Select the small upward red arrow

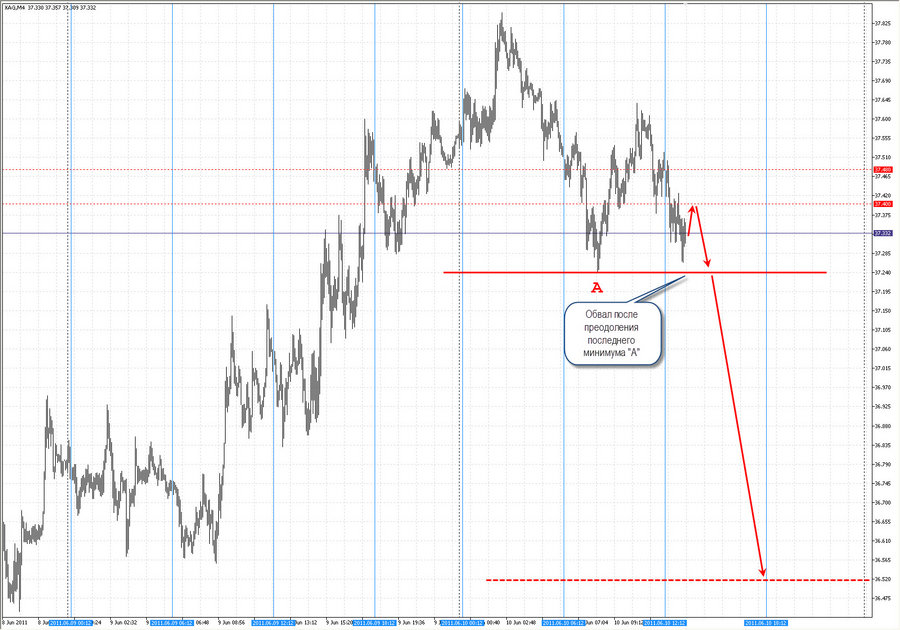[x=691, y=220]
